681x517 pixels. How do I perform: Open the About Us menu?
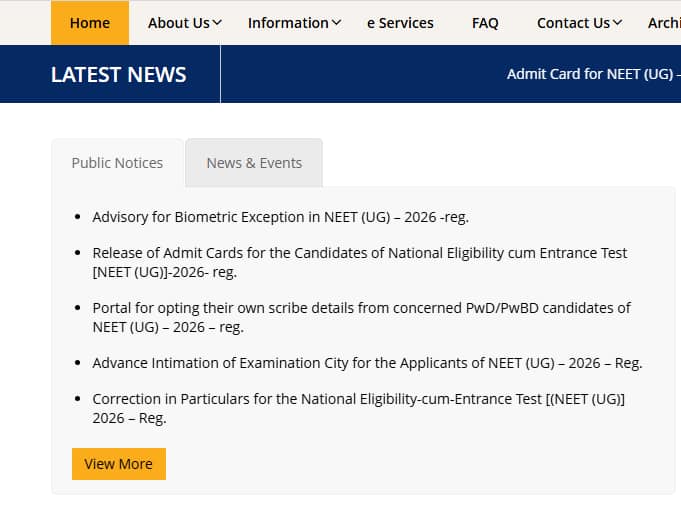(176, 23)
